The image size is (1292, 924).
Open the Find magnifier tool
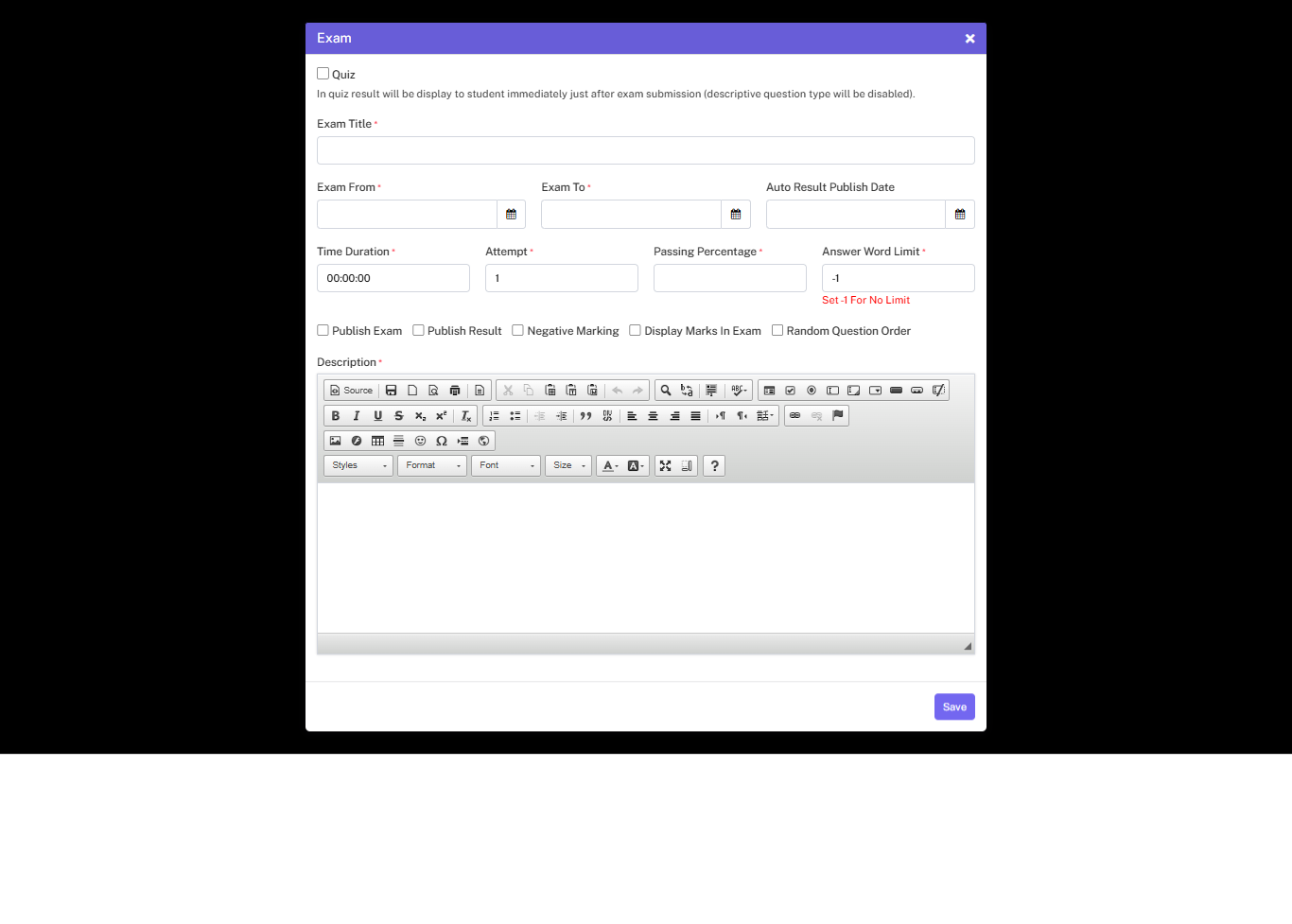pyautogui.click(x=666, y=391)
